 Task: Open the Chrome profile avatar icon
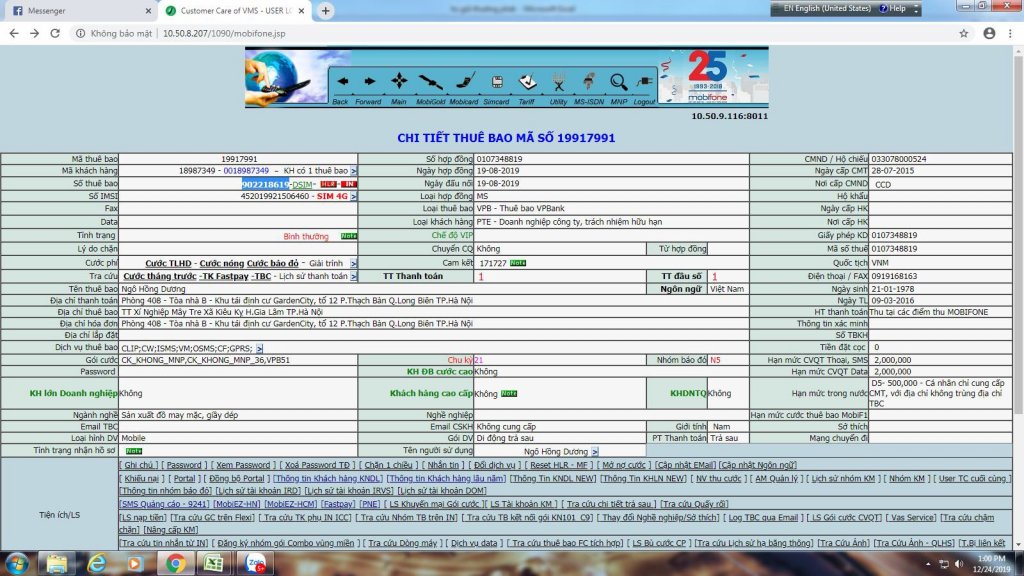pos(989,33)
